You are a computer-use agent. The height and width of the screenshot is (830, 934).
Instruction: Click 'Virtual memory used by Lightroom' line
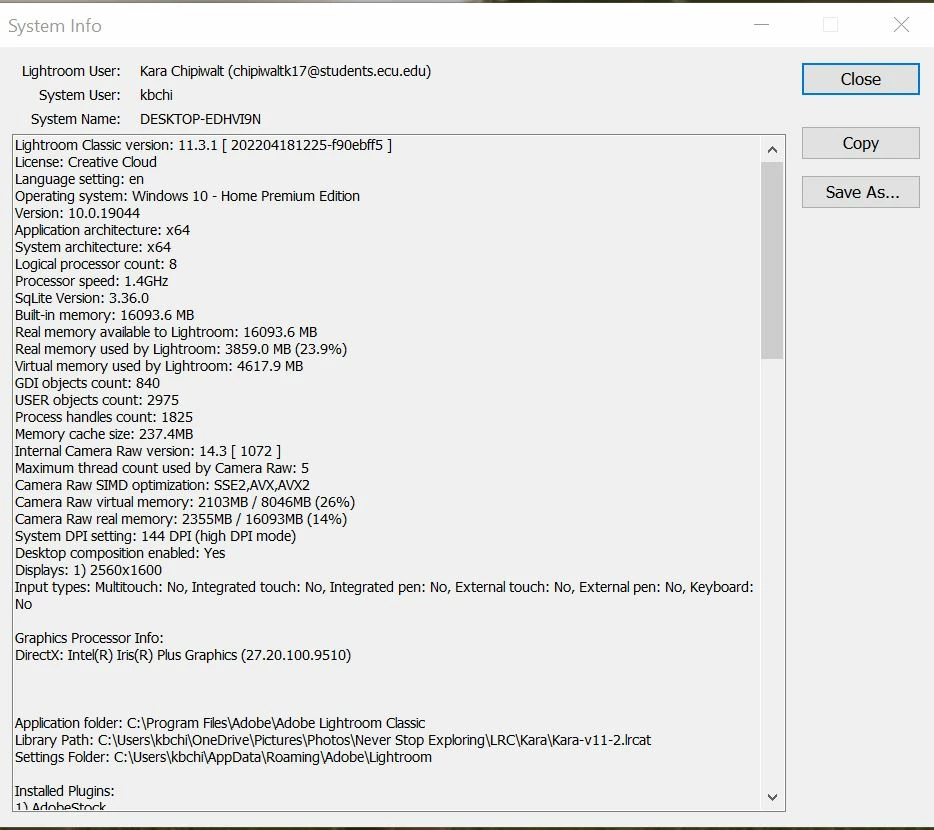tap(159, 366)
